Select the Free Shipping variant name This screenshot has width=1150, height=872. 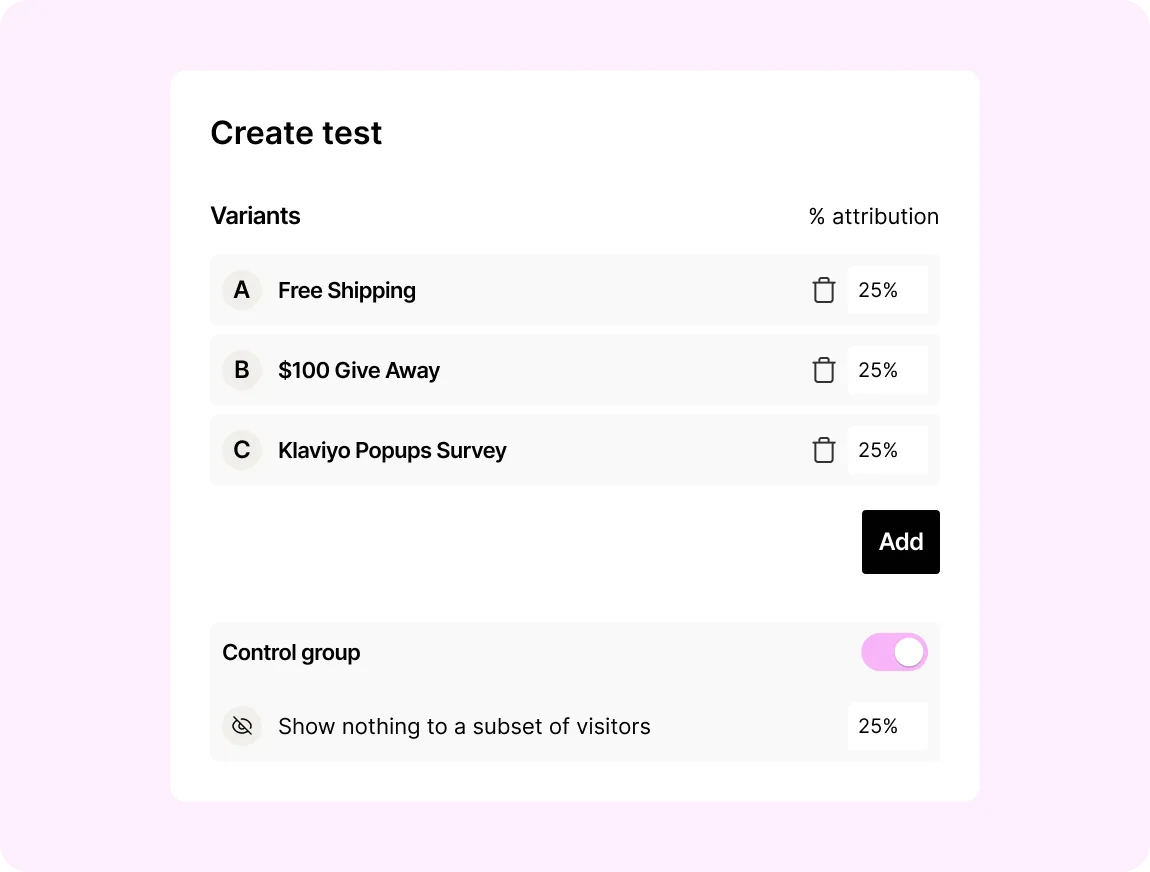click(x=346, y=290)
